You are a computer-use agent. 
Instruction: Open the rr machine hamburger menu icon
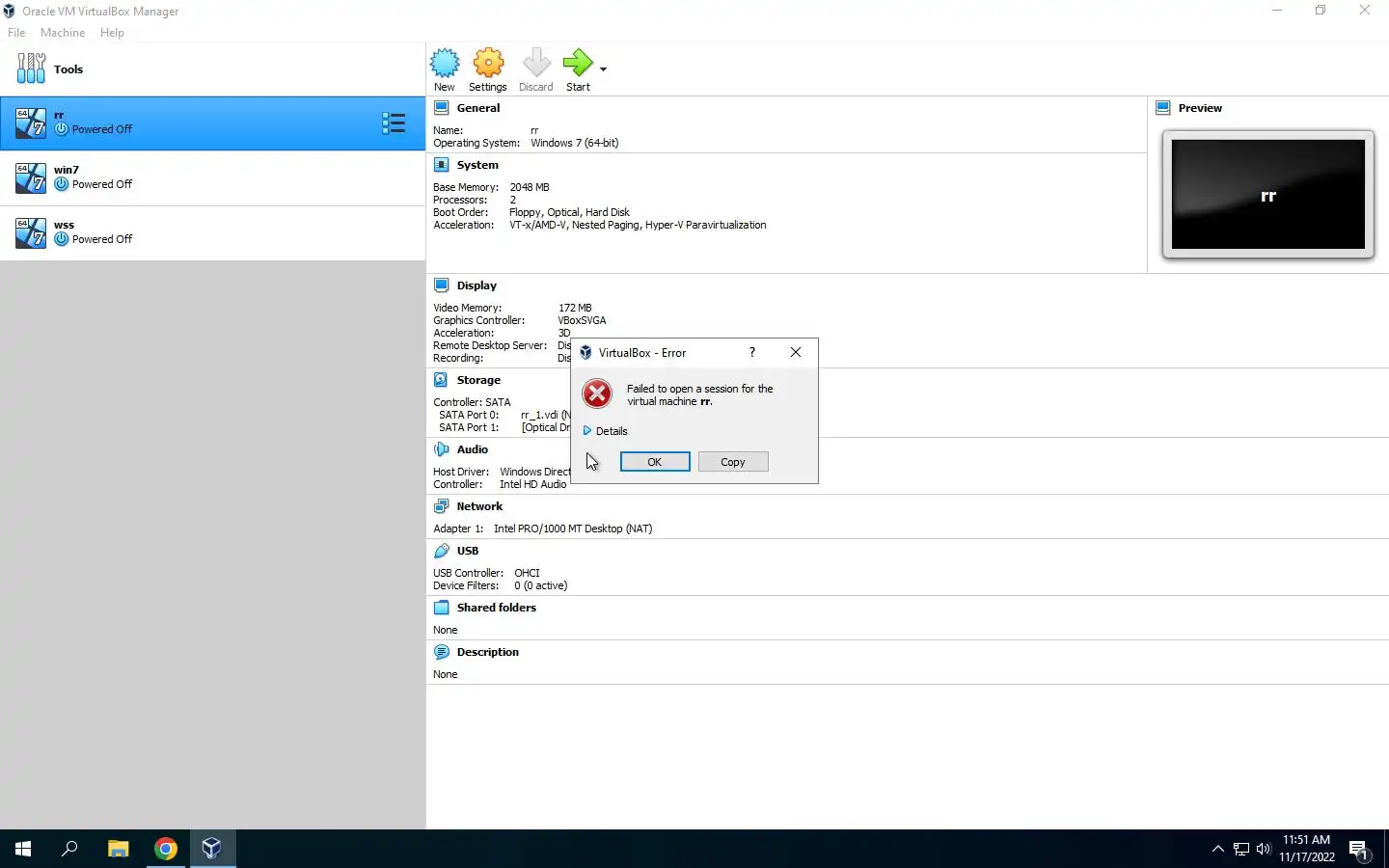(x=394, y=122)
